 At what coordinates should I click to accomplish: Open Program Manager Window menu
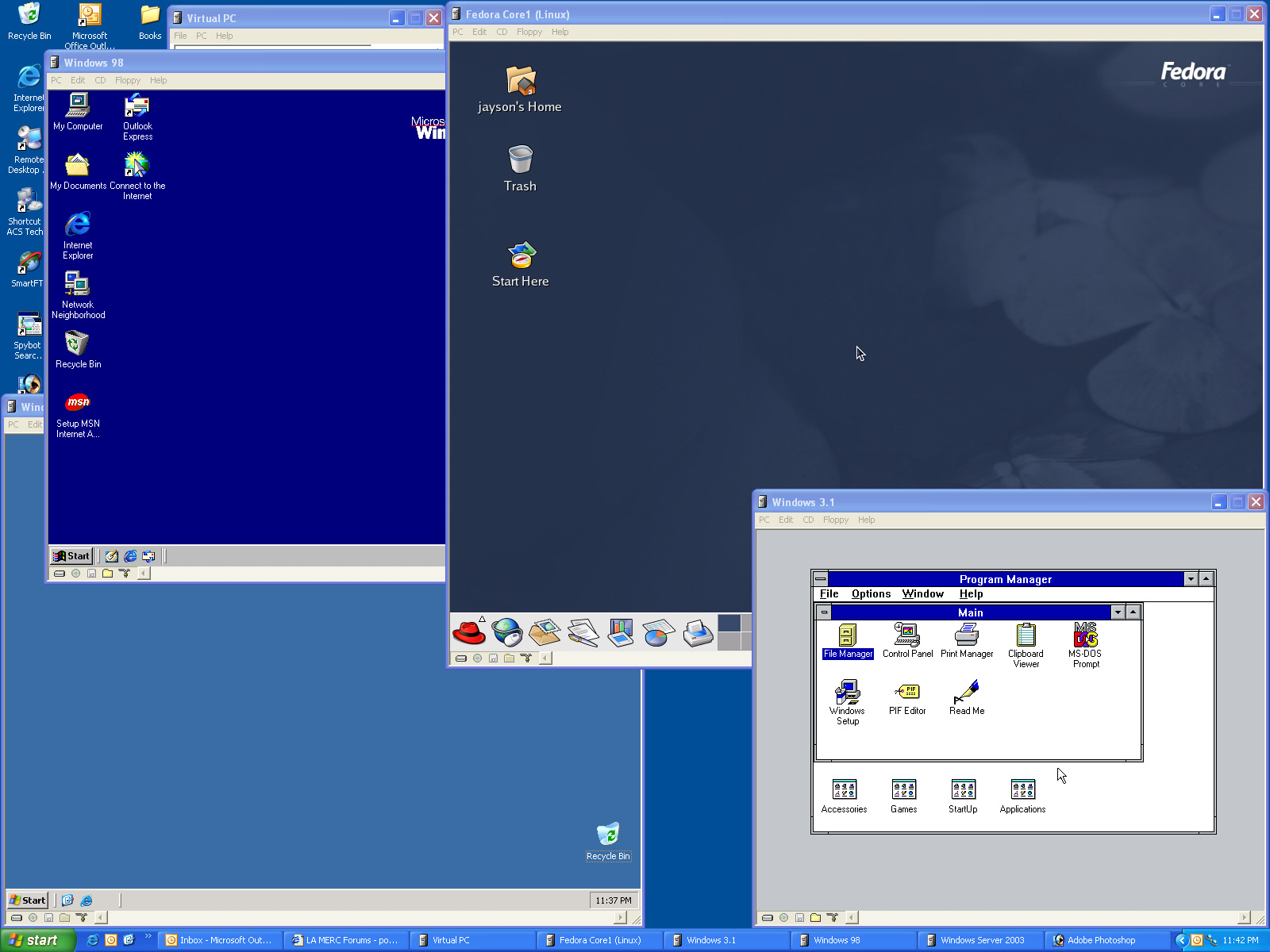click(922, 593)
